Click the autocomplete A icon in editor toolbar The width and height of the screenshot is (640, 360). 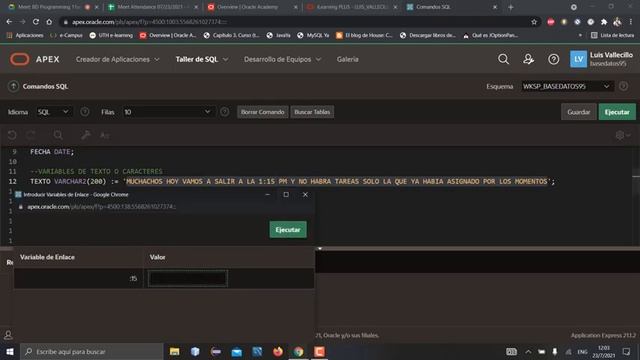coord(104,135)
